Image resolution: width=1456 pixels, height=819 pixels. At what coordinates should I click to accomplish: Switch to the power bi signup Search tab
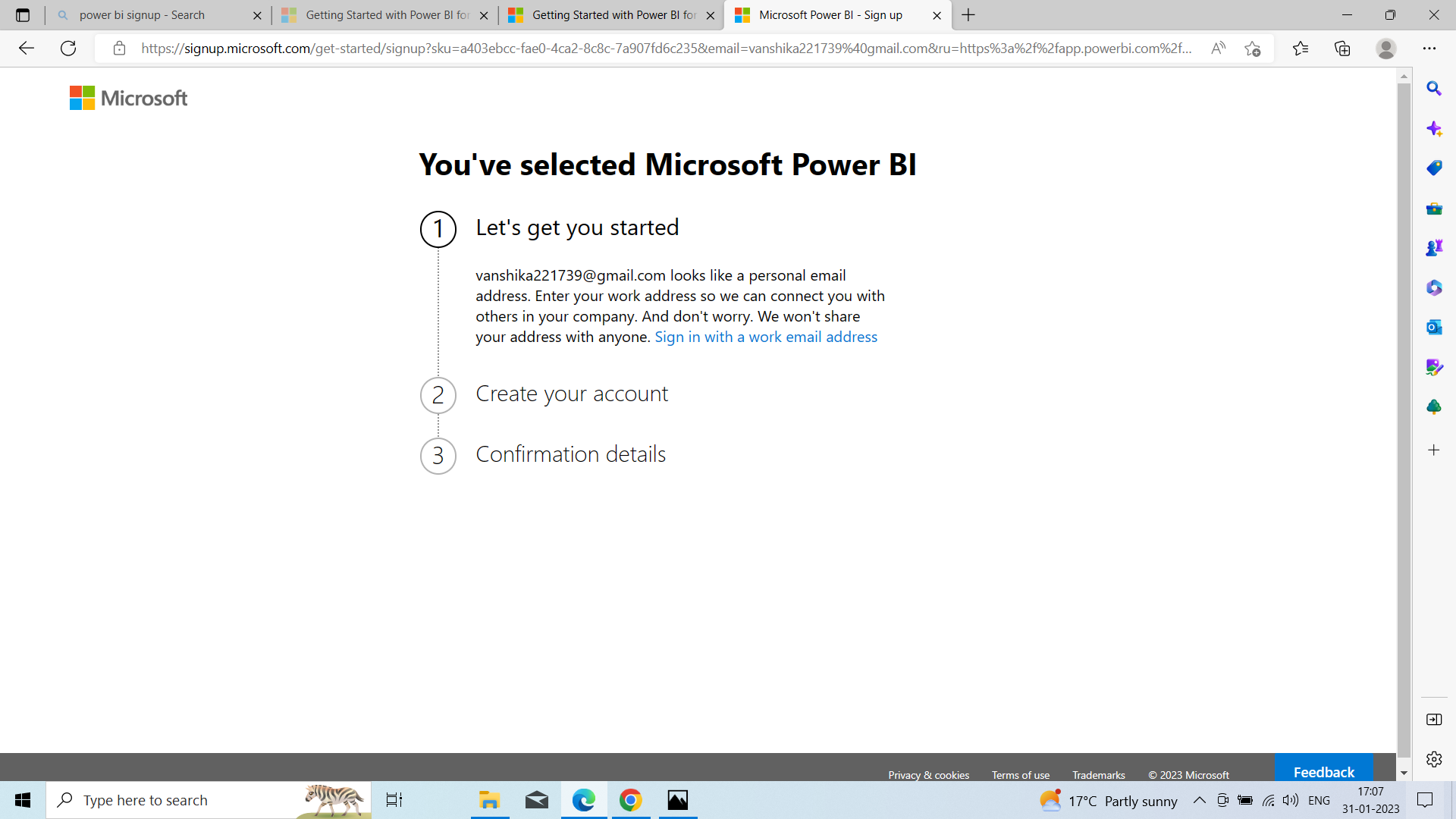pyautogui.click(x=159, y=15)
